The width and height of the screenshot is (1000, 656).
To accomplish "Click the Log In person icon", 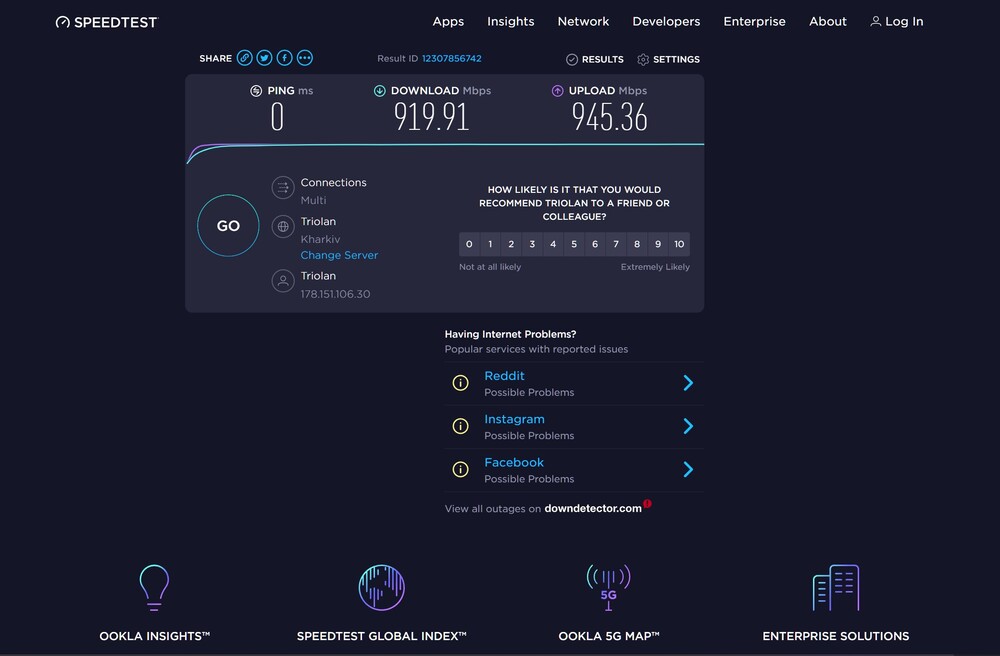I will (876, 22).
